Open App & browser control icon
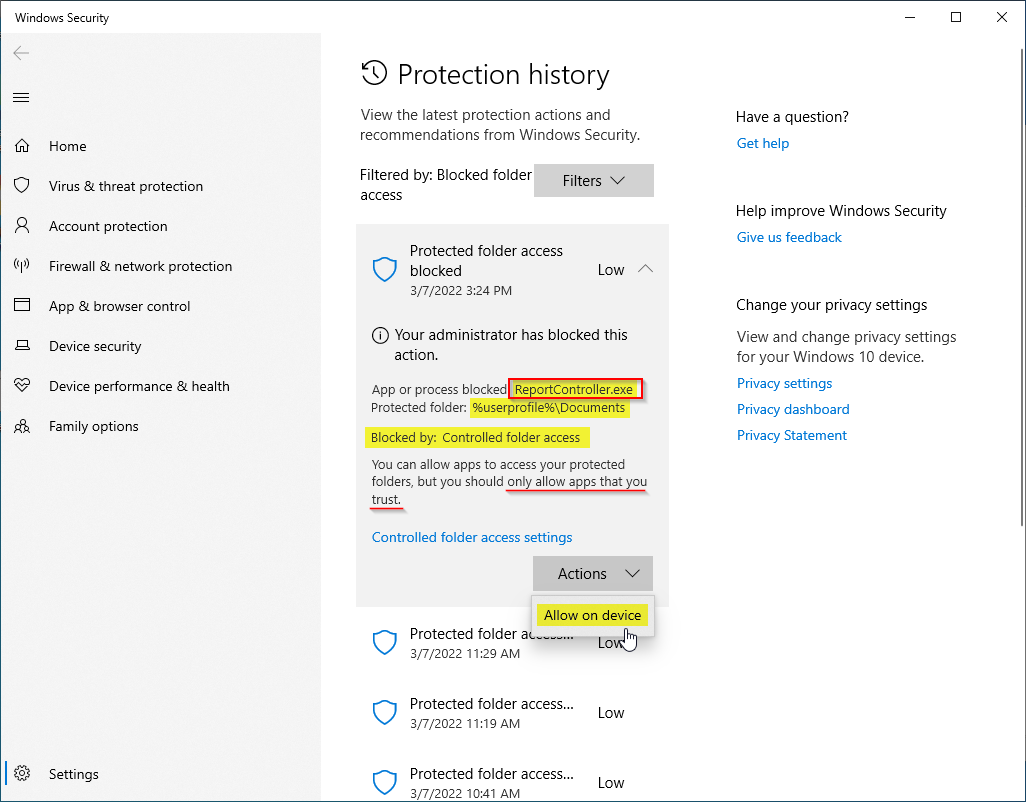1026x802 pixels. (23, 306)
